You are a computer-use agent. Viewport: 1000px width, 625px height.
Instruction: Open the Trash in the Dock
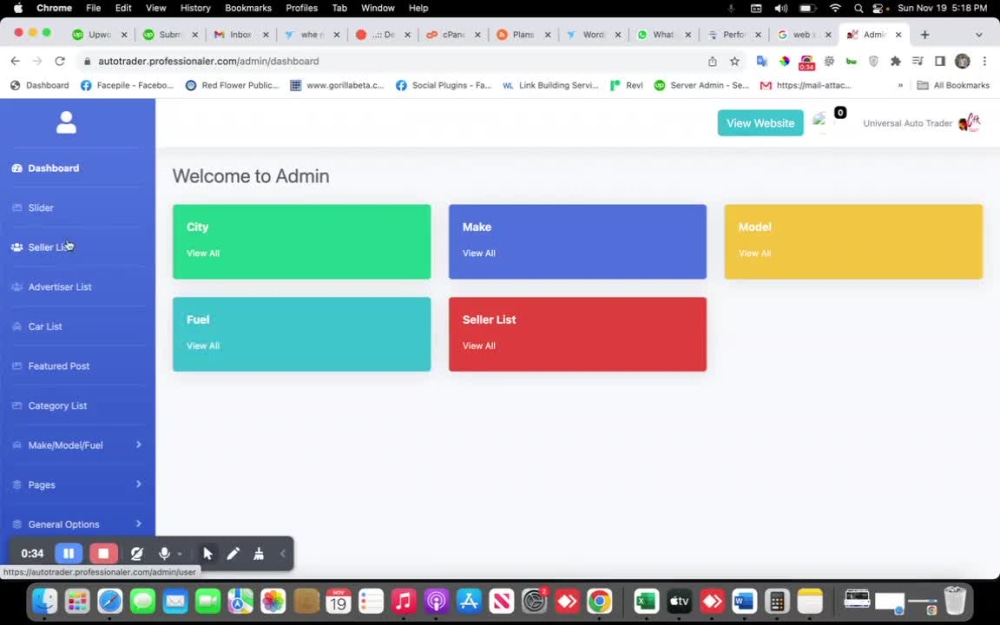955,600
